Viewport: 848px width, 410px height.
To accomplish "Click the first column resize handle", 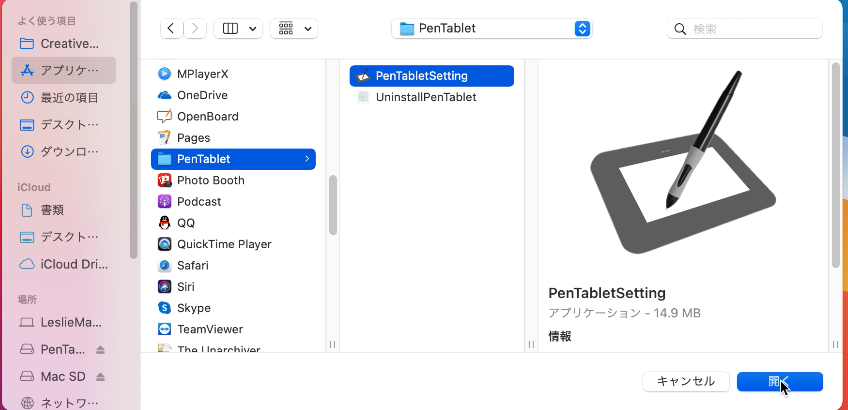I will click(332, 345).
